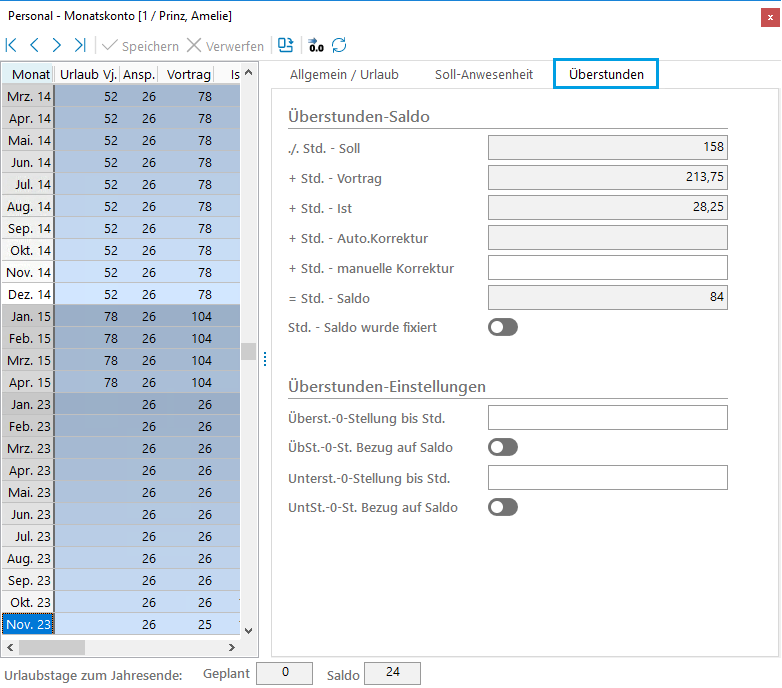
Task: Go to the previous record arrow
Action: tap(35, 46)
